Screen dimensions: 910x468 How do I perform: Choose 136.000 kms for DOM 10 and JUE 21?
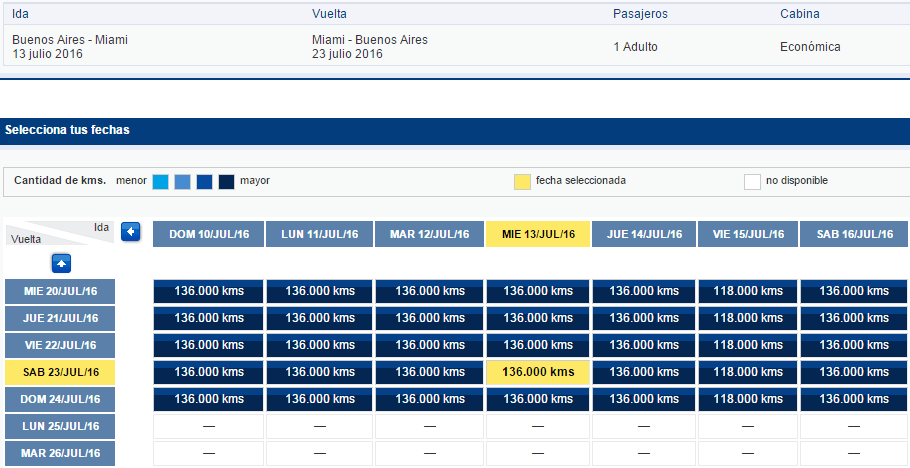[208, 318]
